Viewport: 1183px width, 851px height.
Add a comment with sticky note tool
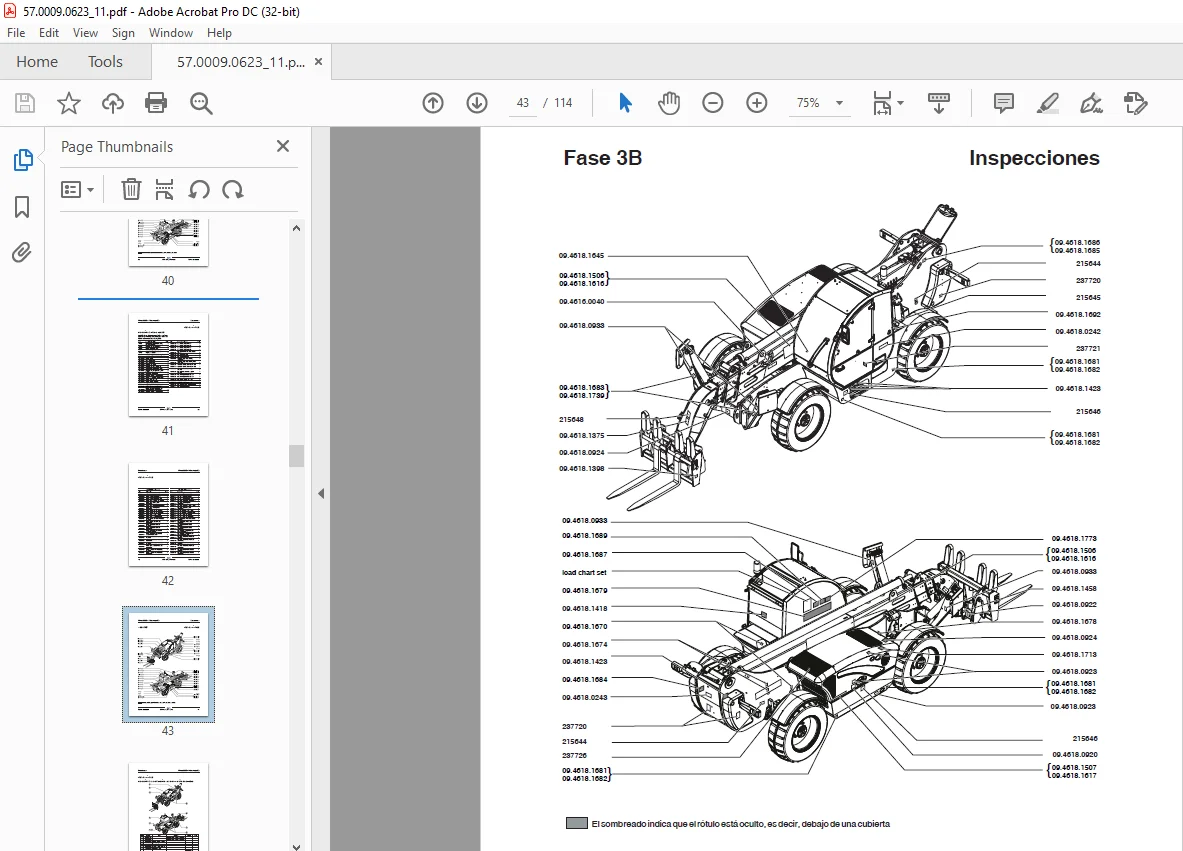click(x=1003, y=103)
